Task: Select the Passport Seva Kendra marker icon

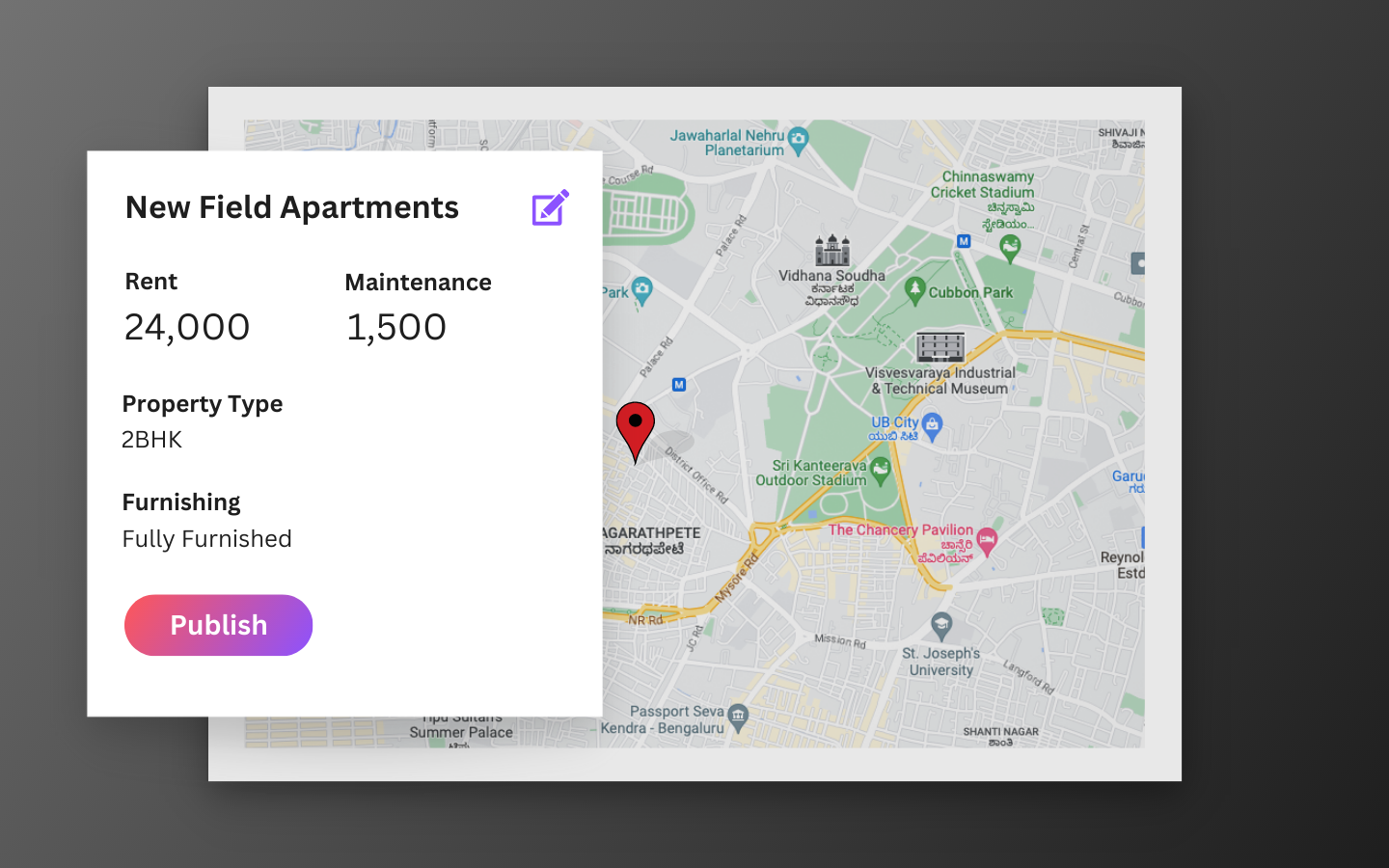Action: tap(738, 718)
